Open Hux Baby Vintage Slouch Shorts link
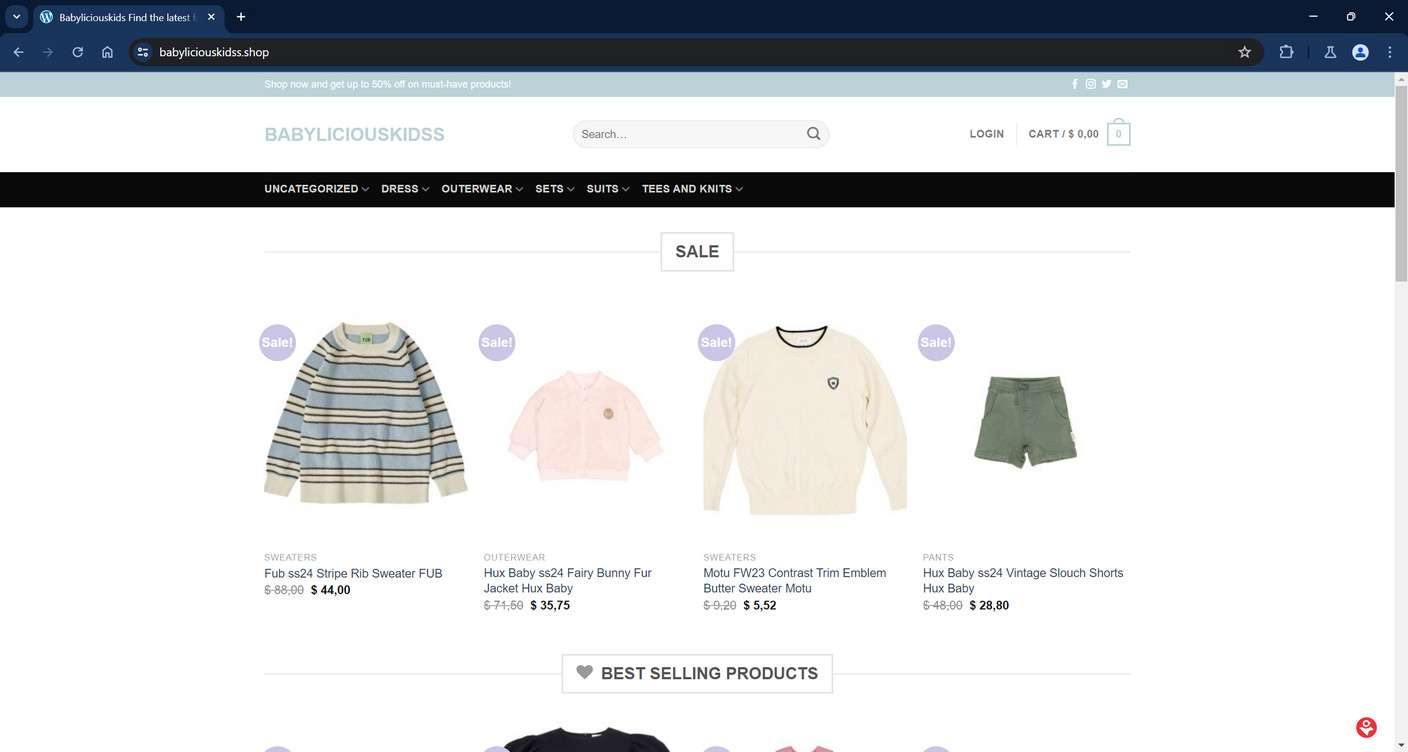1408x752 pixels. point(1023,580)
